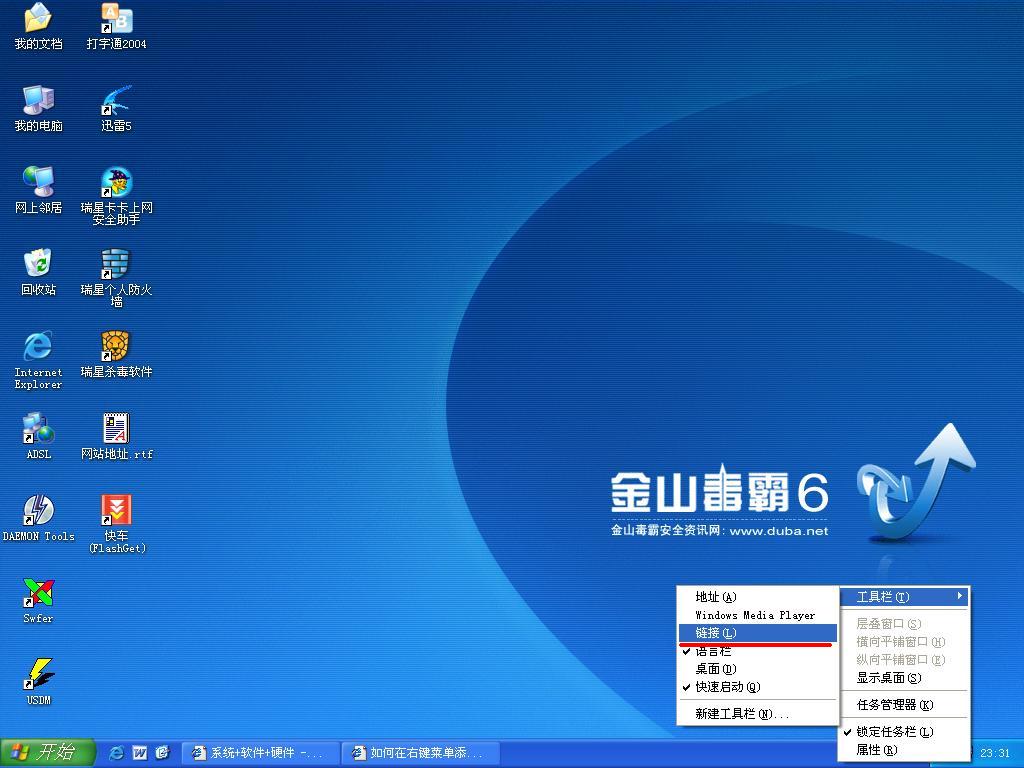Switch to the 系统+软件+硬件 taskbar window
Screen dimensions: 1024x768
(260, 752)
